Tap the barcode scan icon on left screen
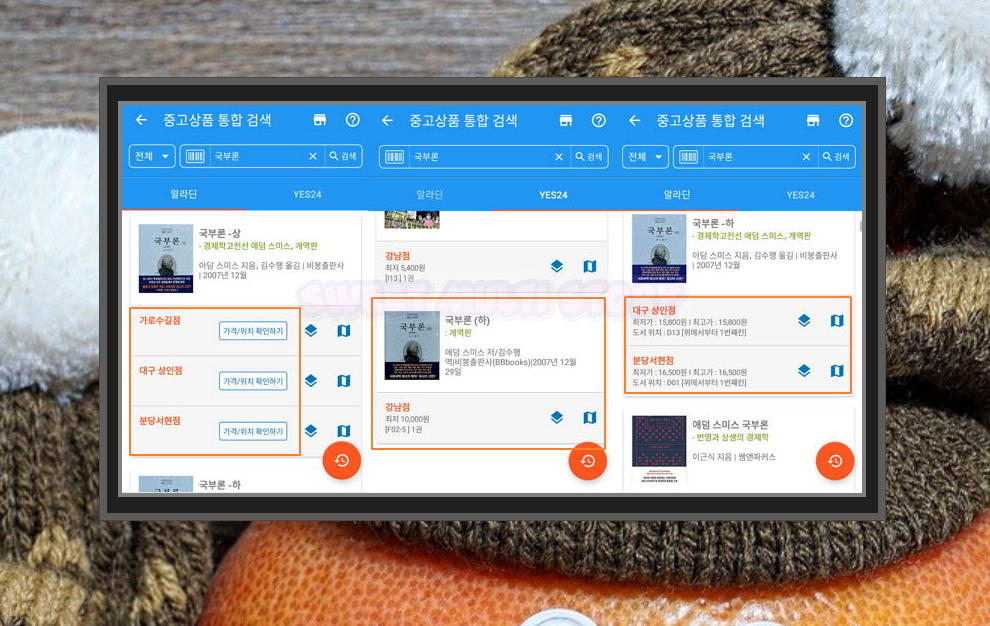 click(x=195, y=156)
